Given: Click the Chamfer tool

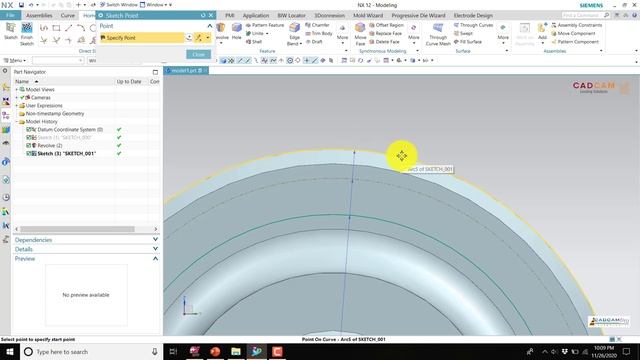Looking at the screenshot, I should 318,25.
